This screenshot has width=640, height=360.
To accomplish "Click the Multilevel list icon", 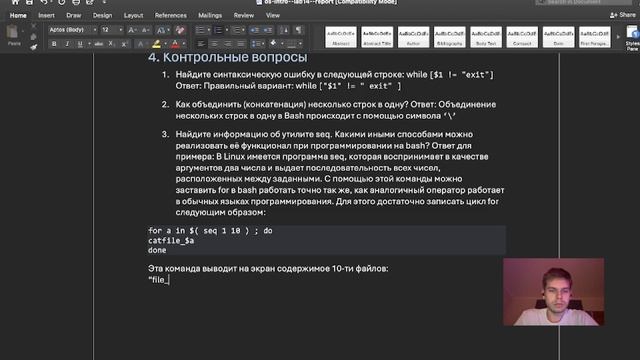I will [x=236, y=30].
